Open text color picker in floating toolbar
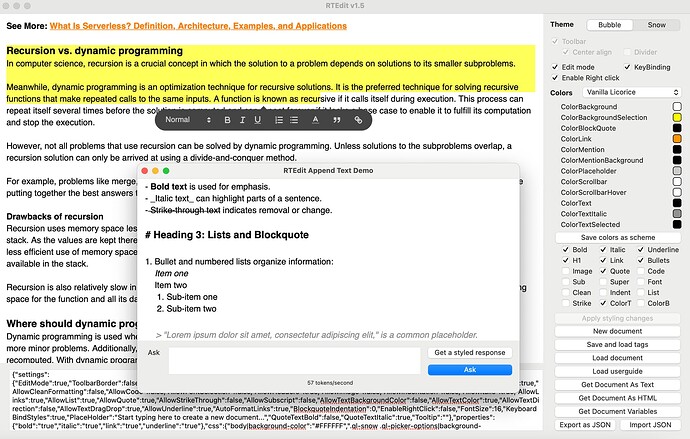 tap(315, 120)
